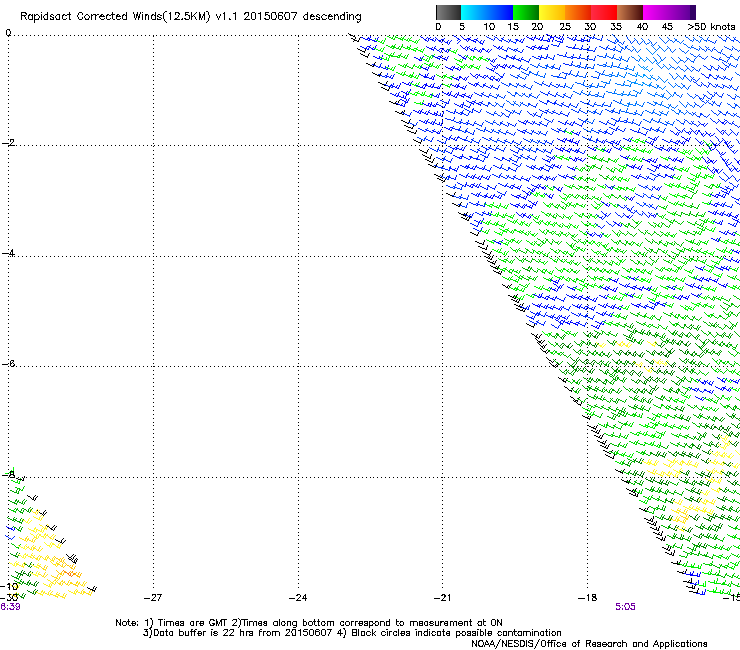The width and height of the screenshot is (740, 650).
Task: Click the '-24' longitude axis label
Action: pos(298,598)
